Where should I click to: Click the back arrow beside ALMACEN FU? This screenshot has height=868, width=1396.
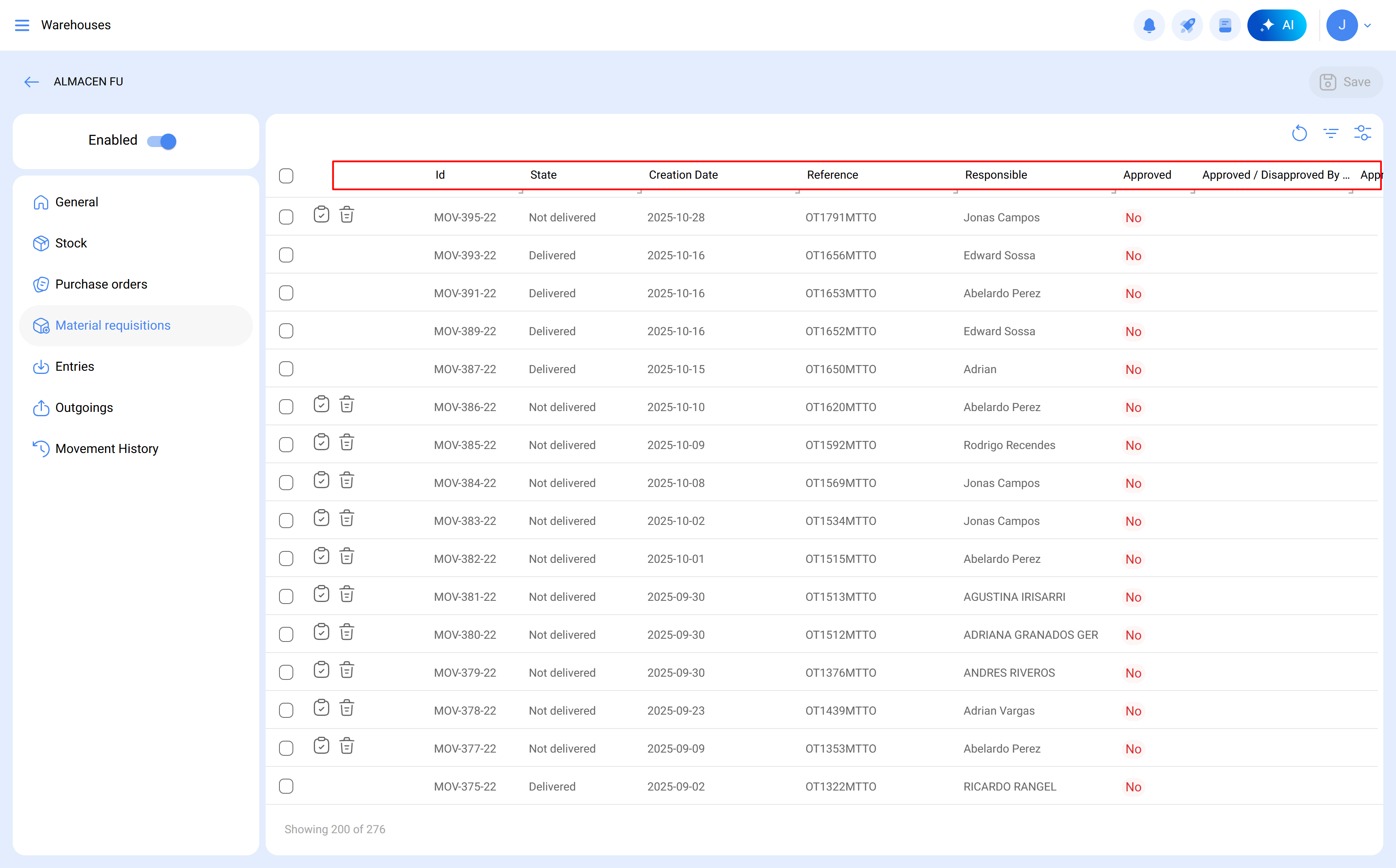[32, 82]
